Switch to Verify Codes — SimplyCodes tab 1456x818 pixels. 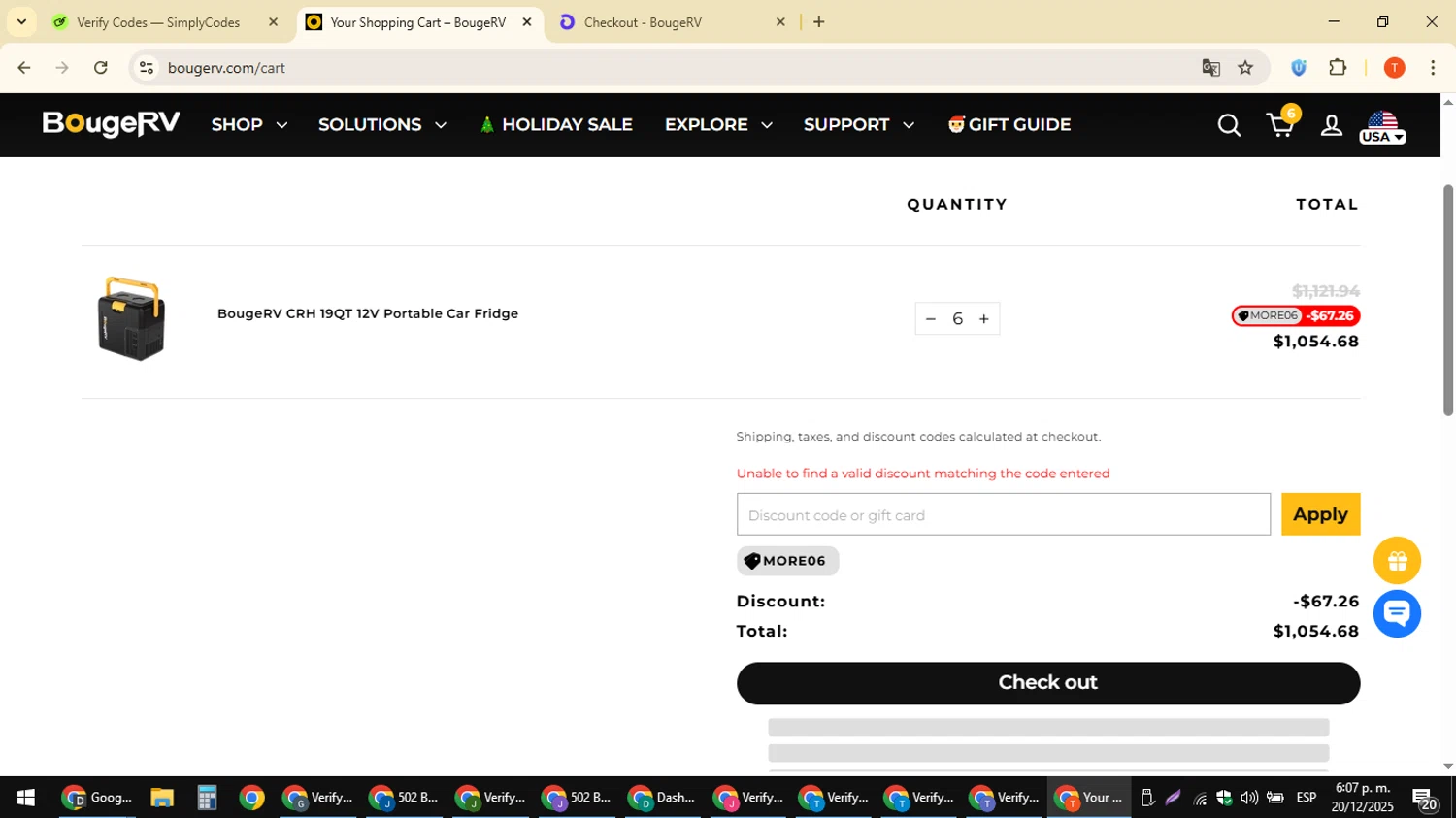[x=158, y=22]
